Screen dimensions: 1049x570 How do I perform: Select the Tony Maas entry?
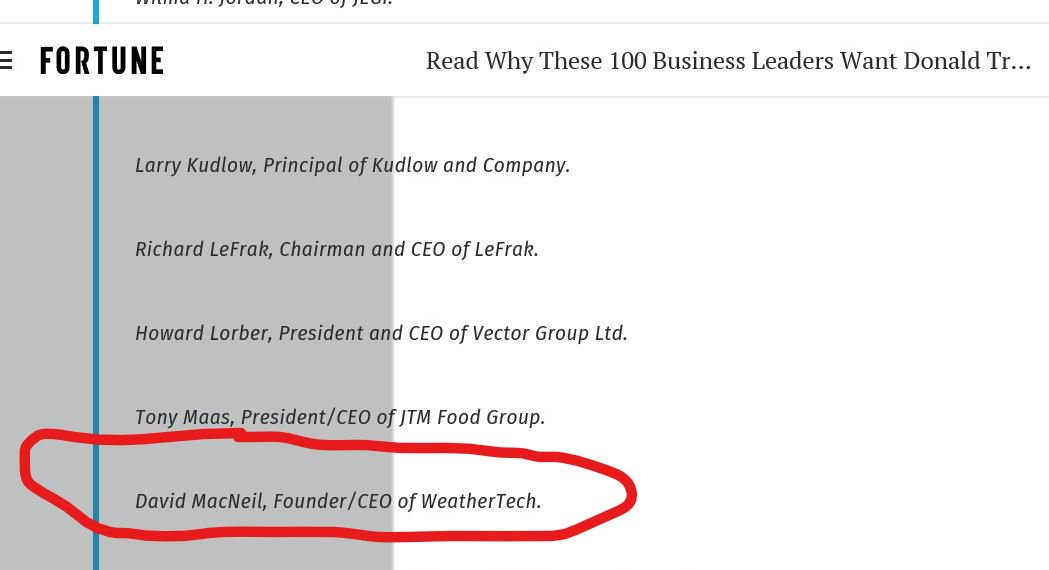(x=340, y=417)
